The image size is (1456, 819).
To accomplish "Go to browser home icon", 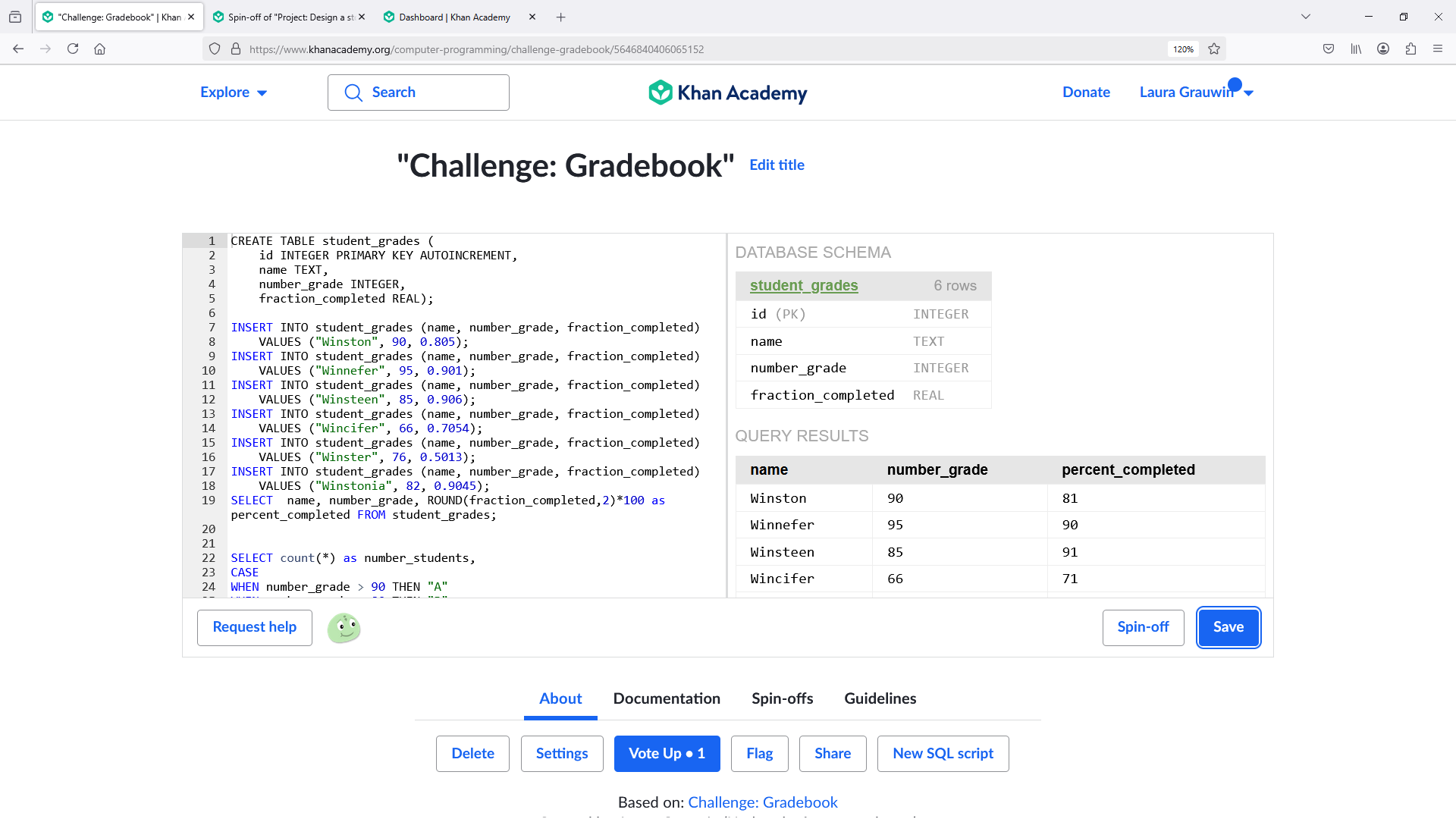I will 99,49.
